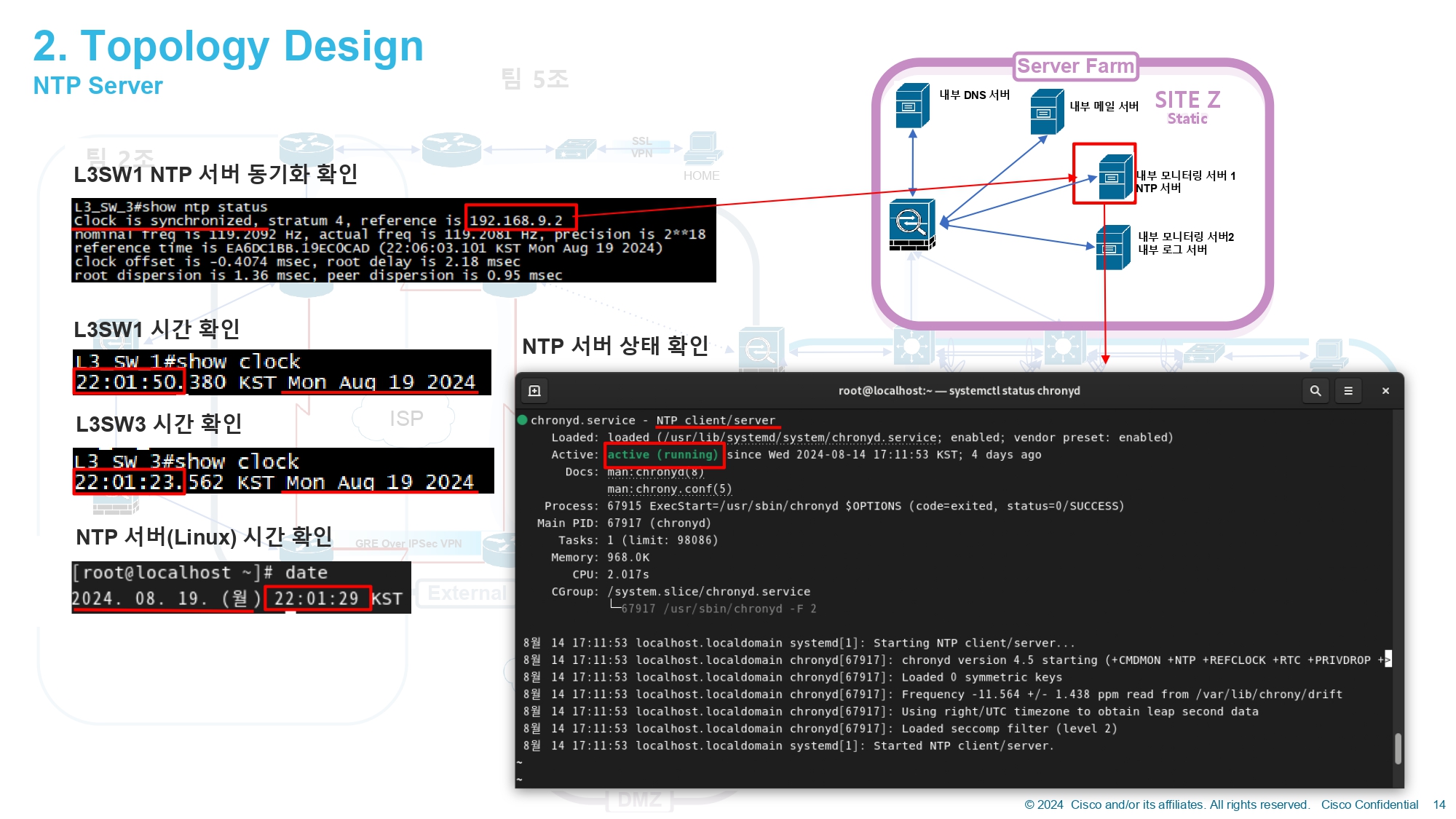
Task: Click the 'NTP Server' subtitle
Action: 98,86
